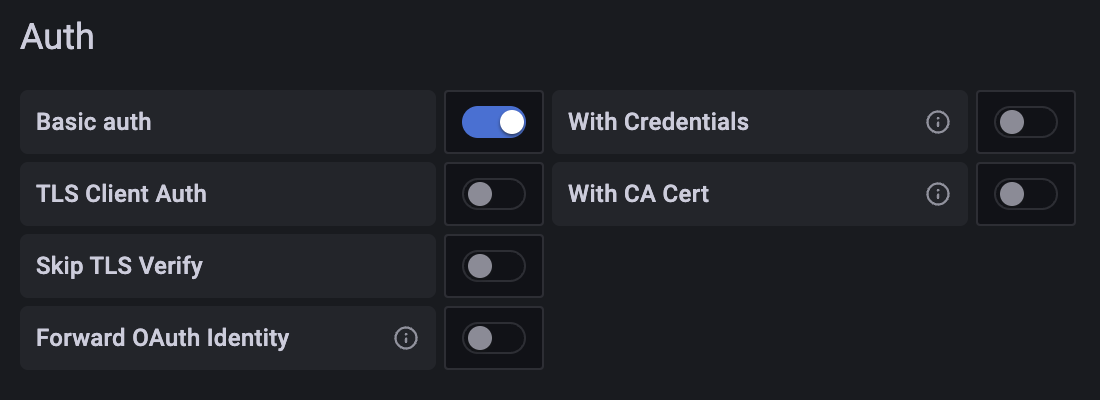Select the TLS Client Auth label
Image resolution: width=1100 pixels, height=400 pixels.
tap(121, 194)
